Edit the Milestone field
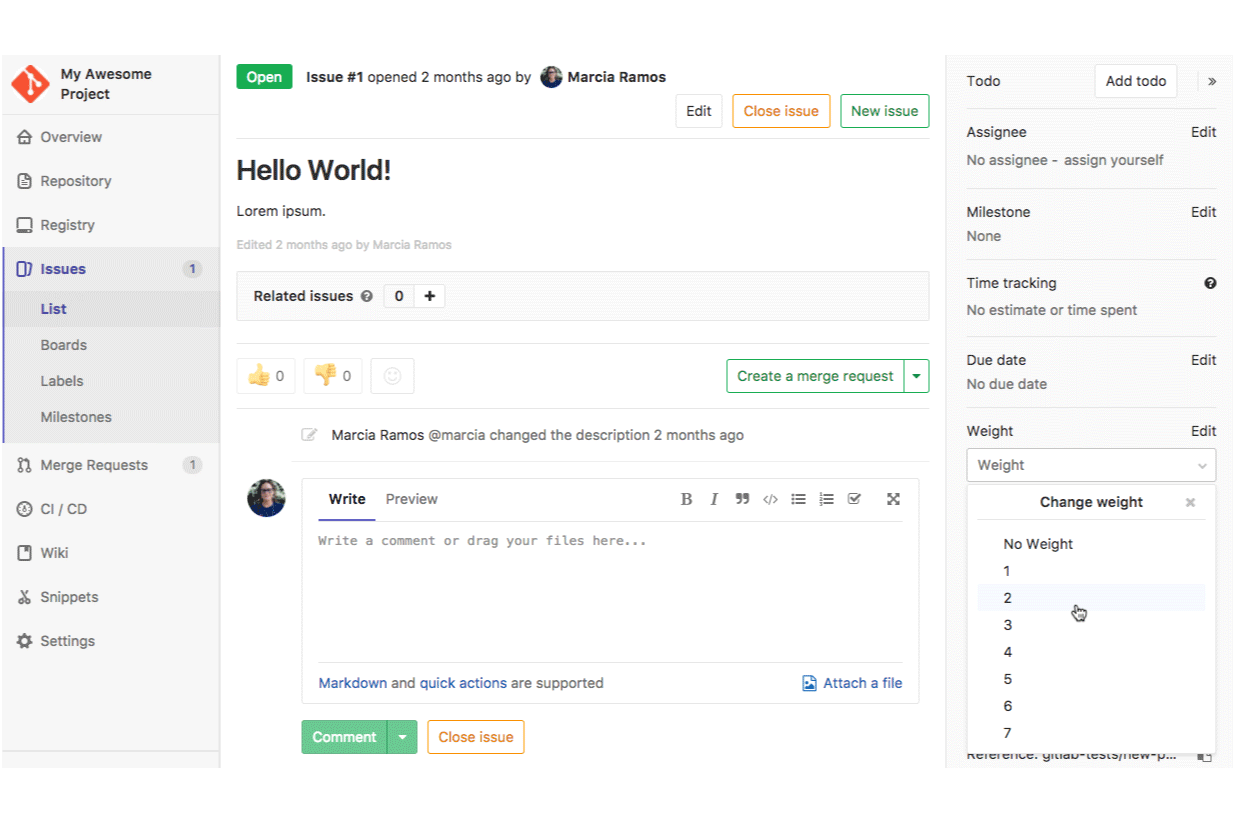 [x=1204, y=212]
